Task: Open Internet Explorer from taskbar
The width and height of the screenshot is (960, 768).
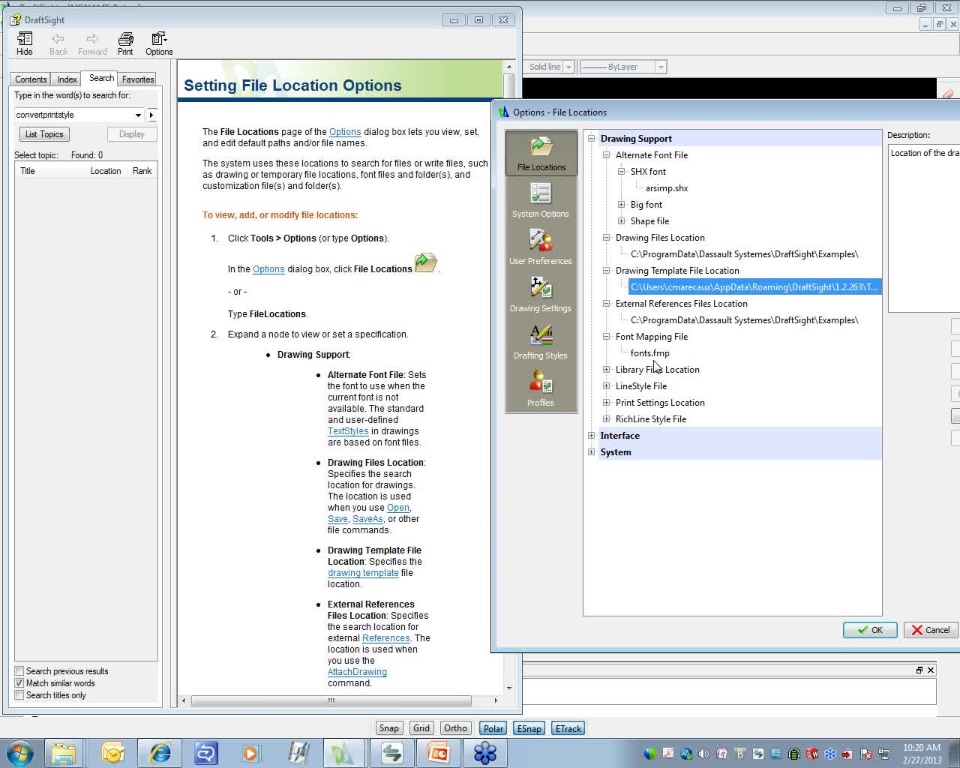Action: (160, 753)
